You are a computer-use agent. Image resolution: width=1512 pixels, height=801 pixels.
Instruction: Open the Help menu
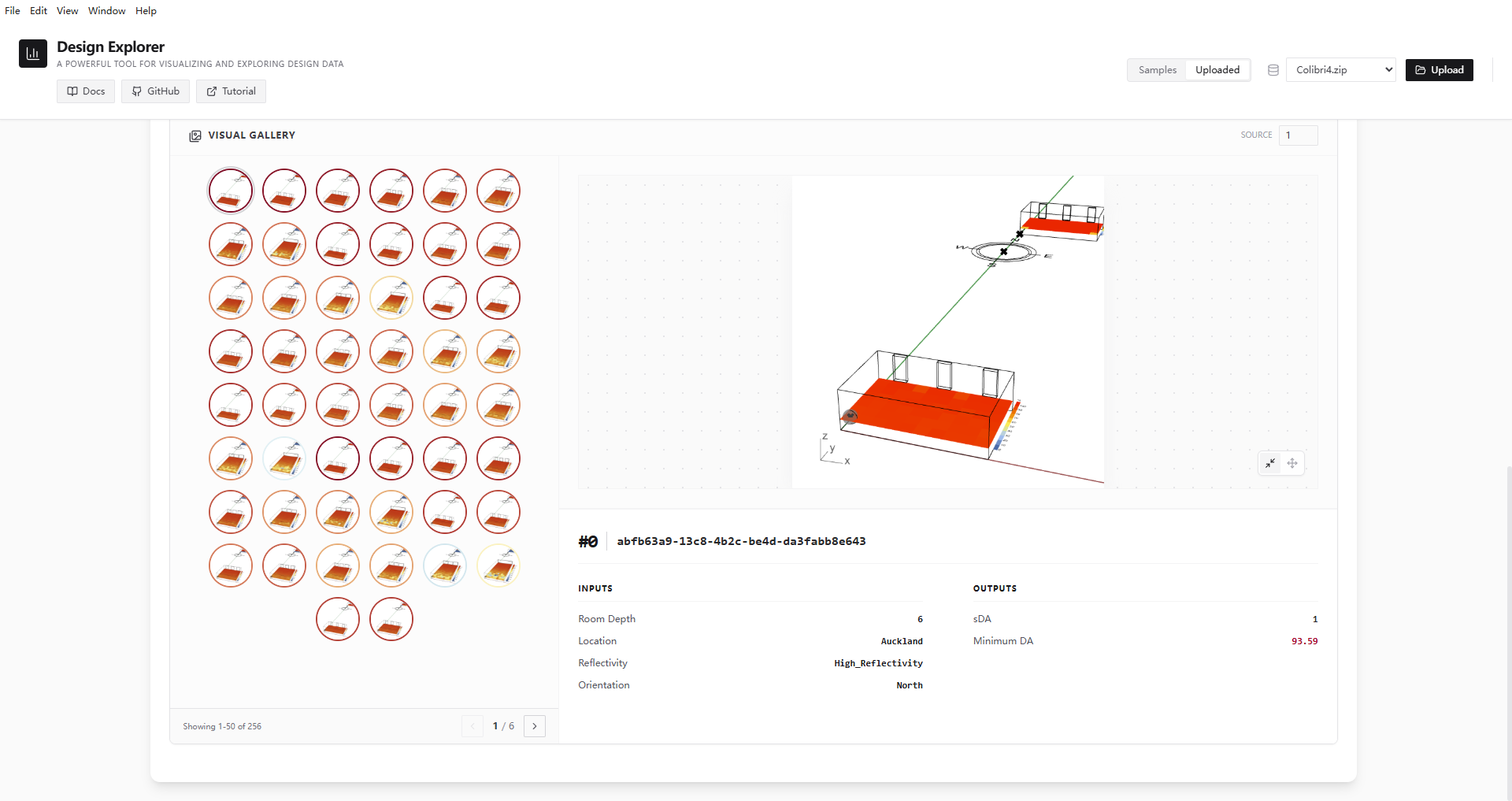pyautogui.click(x=146, y=11)
